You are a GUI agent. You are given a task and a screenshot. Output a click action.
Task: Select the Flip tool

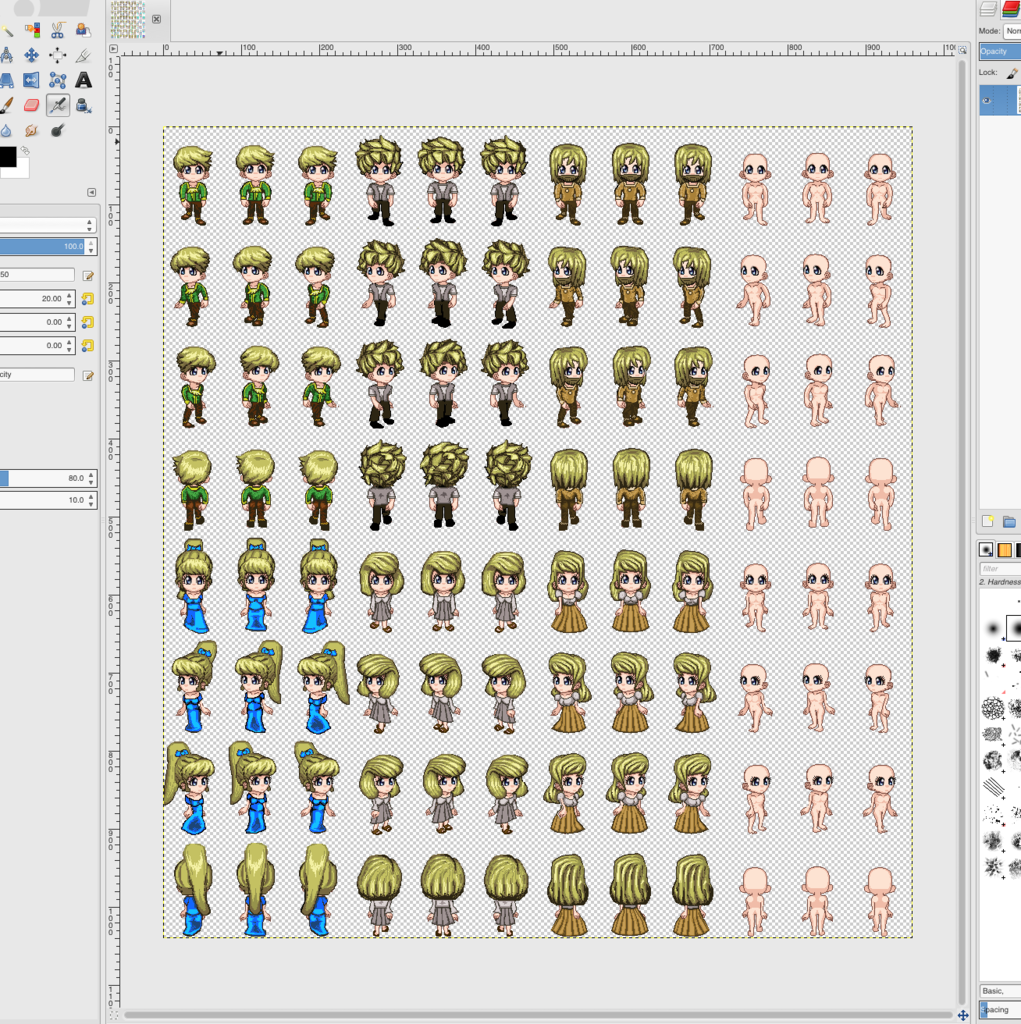[32, 81]
